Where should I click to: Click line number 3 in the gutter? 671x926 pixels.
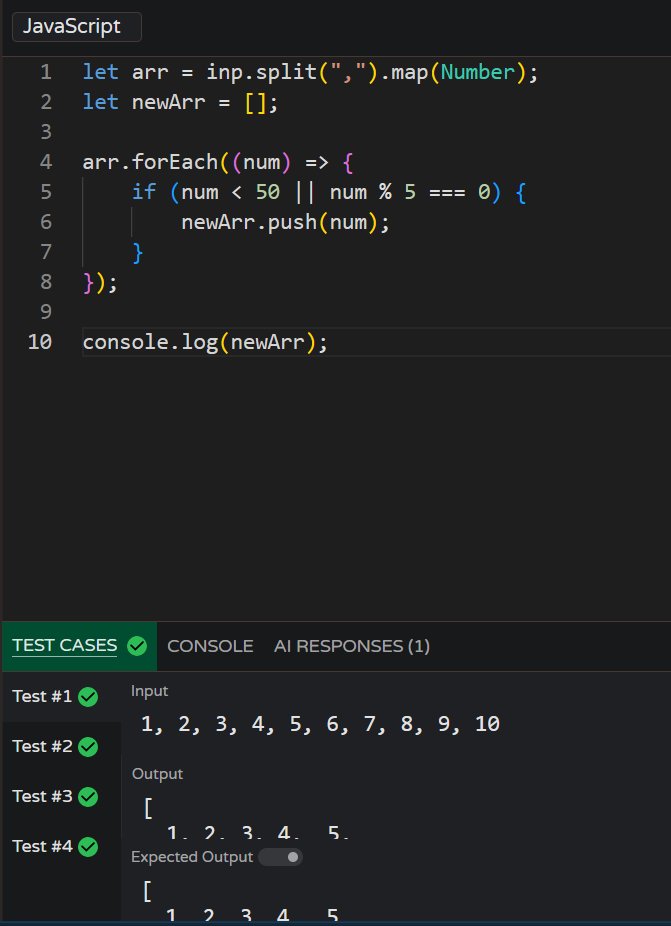[x=45, y=132]
